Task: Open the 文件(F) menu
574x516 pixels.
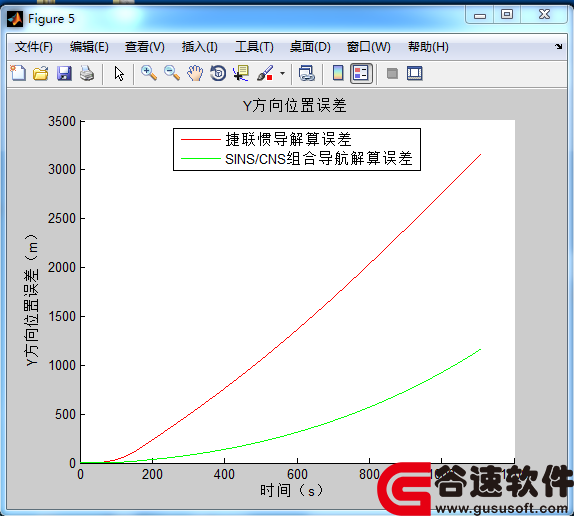Action: 34,47
